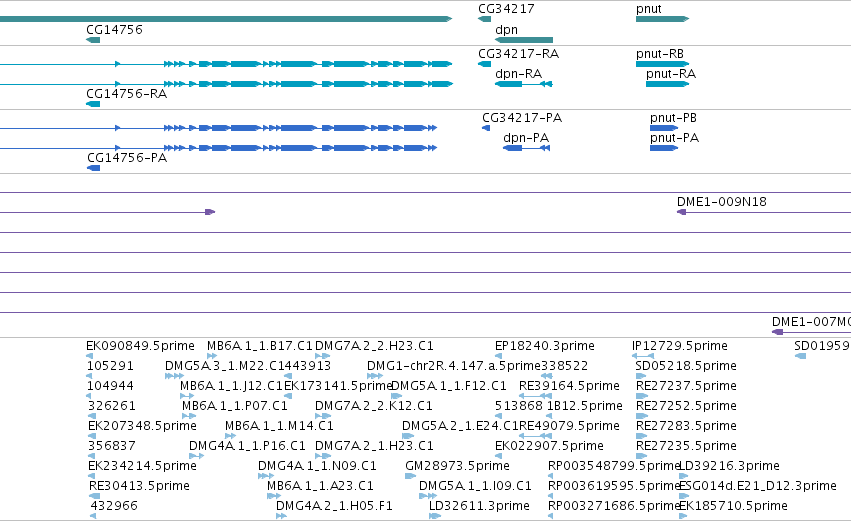The image size is (851, 521).
Task: Click EST label LD32611.3prime
Action: (479, 506)
